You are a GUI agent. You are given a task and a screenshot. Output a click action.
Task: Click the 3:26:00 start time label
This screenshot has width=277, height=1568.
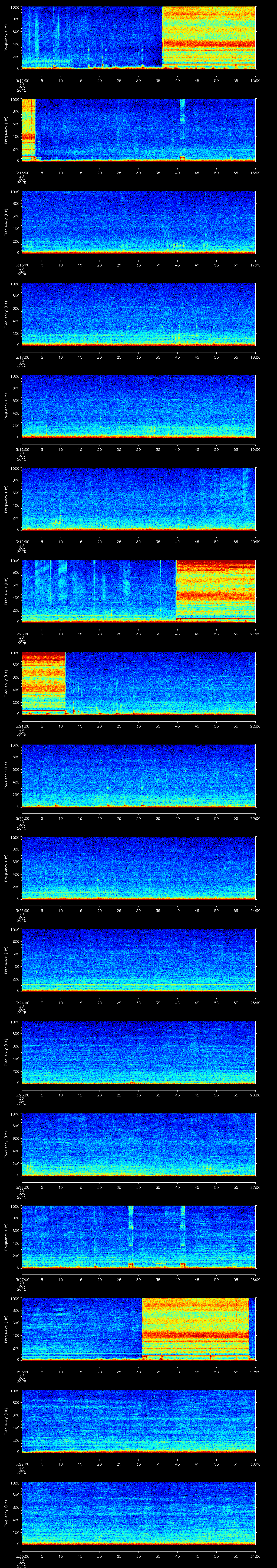click(22, 1187)
